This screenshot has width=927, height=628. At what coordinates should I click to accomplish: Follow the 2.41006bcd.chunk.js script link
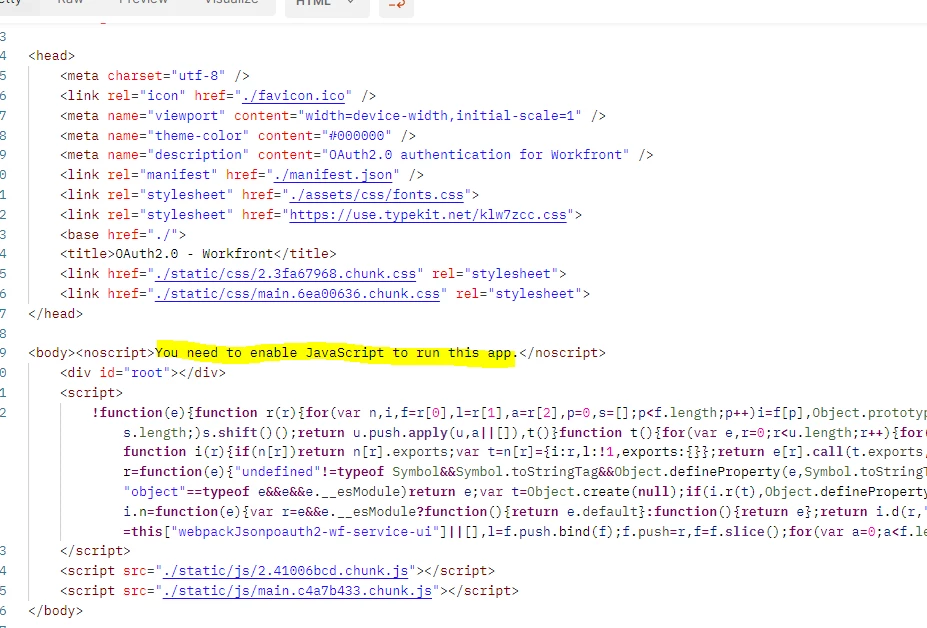[x=286, y=571]
